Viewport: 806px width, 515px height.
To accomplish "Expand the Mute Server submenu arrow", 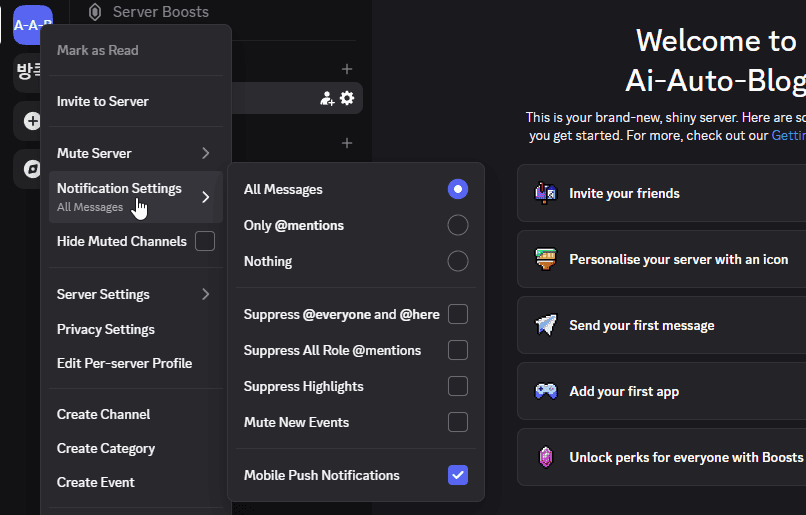I will pos(206,153).
